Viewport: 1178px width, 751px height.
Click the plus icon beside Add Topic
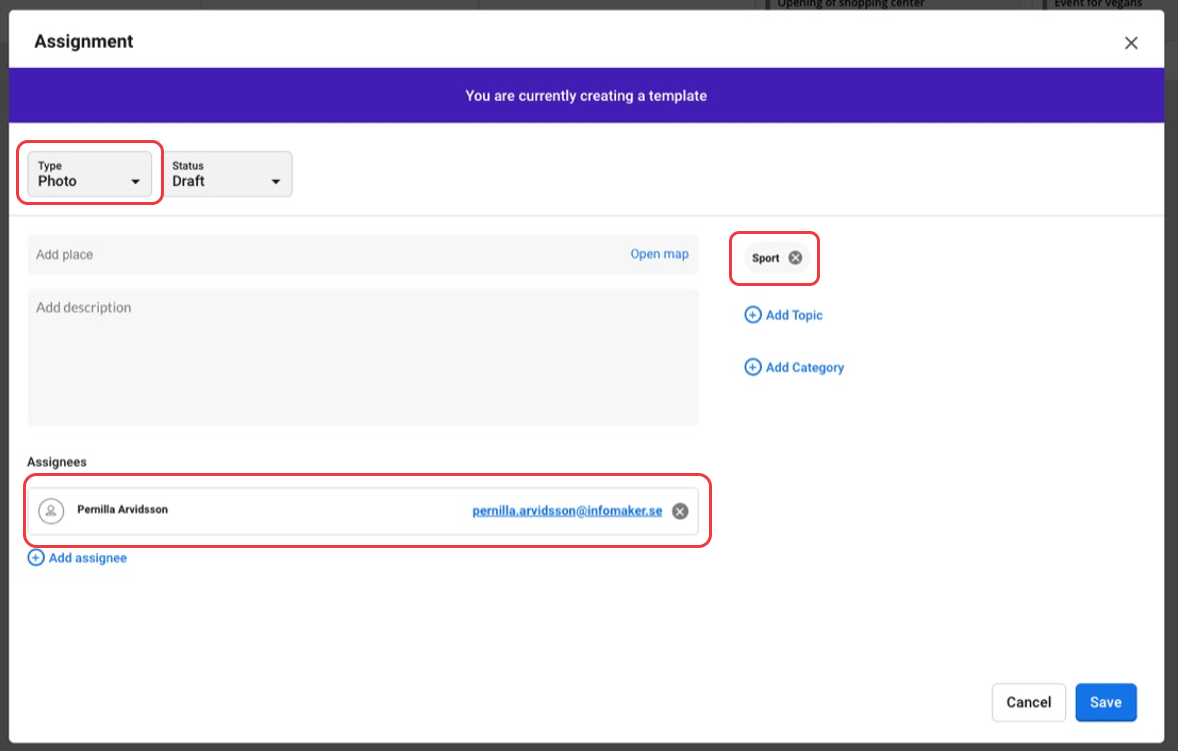752,315
